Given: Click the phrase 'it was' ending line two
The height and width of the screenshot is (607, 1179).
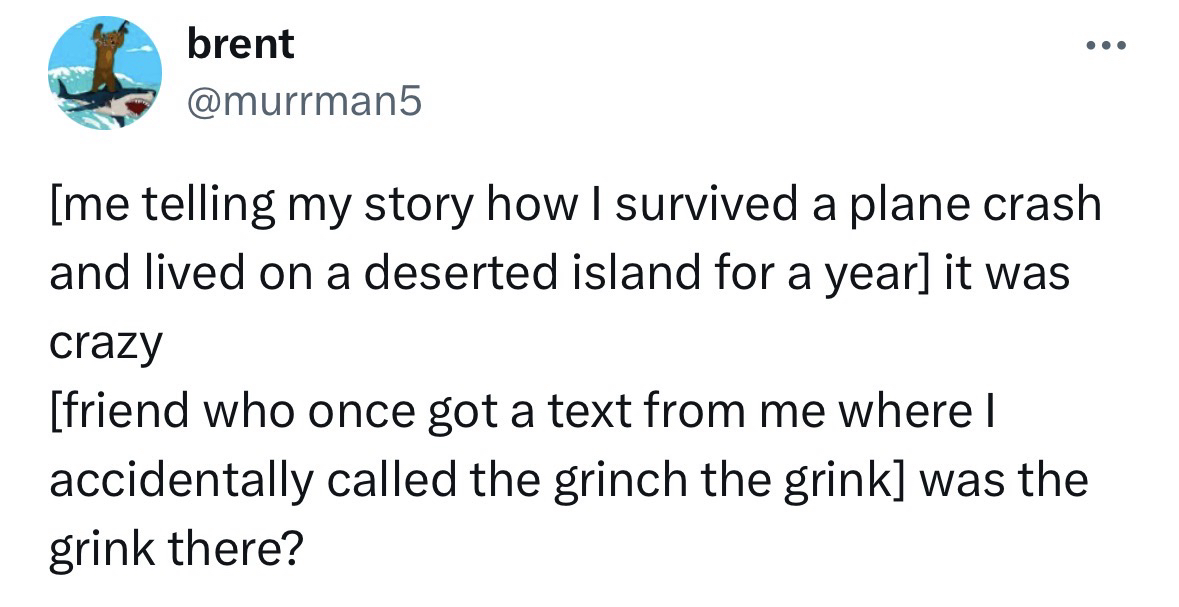Looking at the screenshot, I should [x=1013, y=273].
